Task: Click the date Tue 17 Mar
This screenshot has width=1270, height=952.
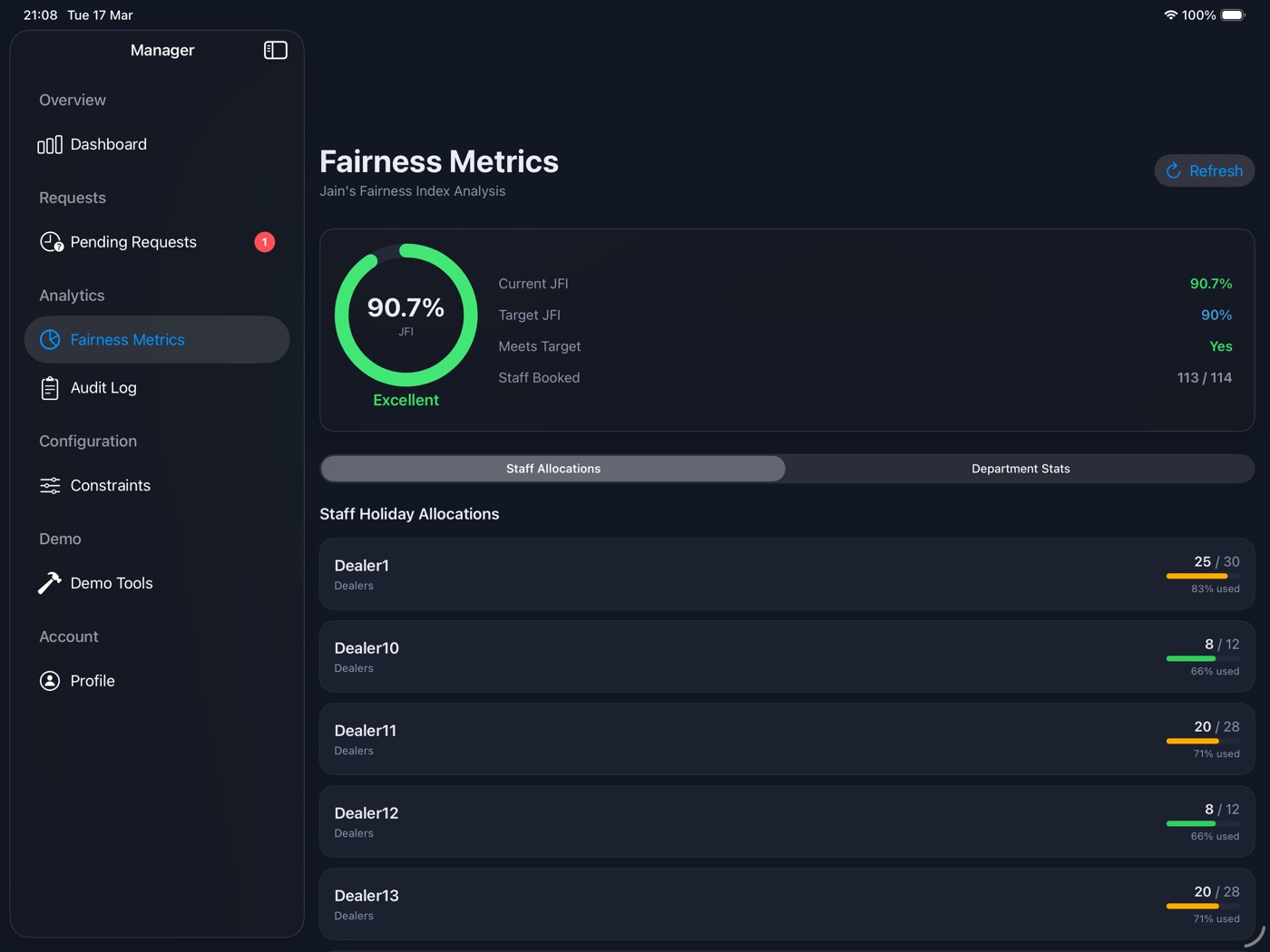Action: point(100,15)
